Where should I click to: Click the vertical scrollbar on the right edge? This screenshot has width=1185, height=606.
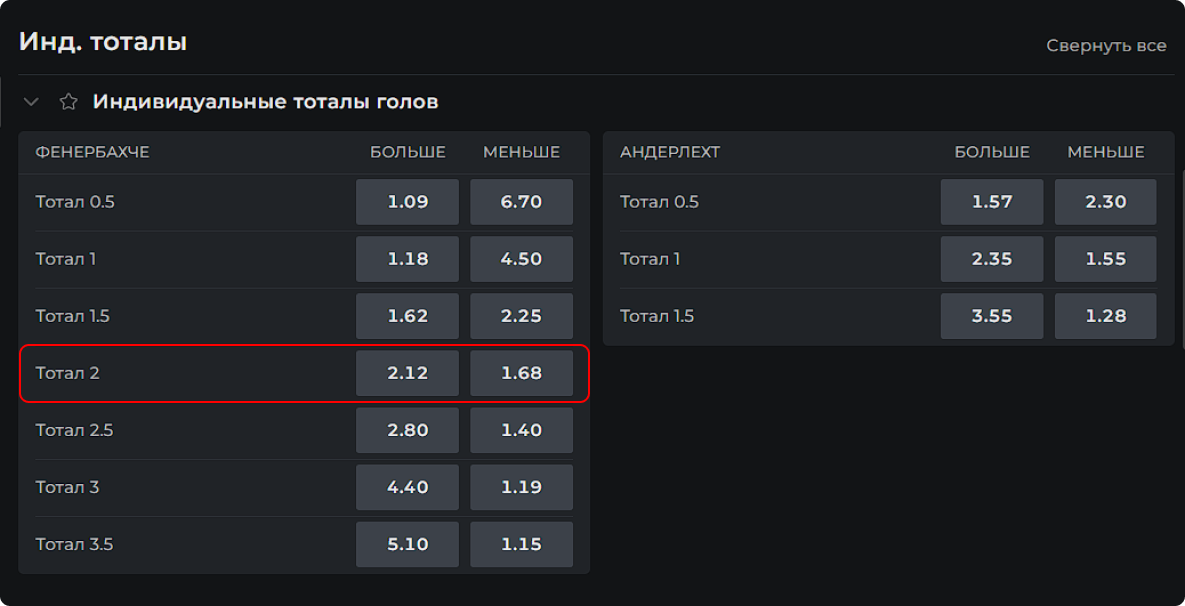coord(1182,260)
